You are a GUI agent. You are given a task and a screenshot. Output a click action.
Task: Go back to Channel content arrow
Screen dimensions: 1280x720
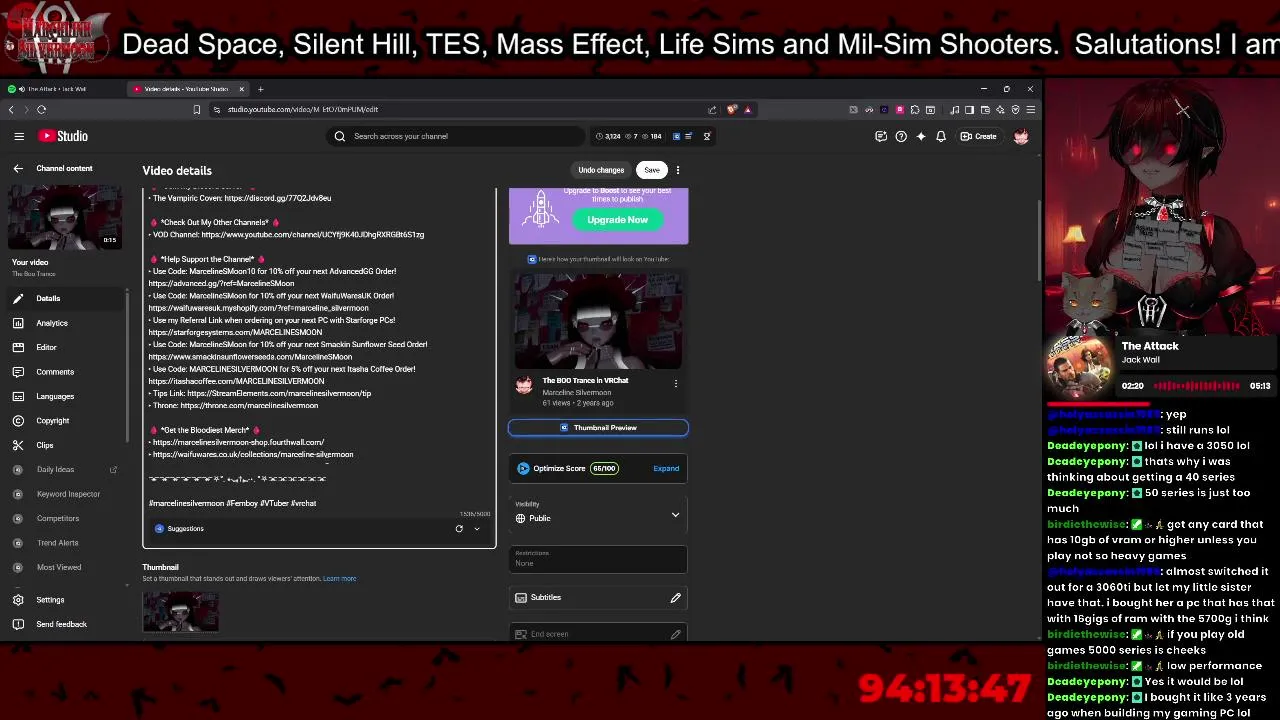18,168
